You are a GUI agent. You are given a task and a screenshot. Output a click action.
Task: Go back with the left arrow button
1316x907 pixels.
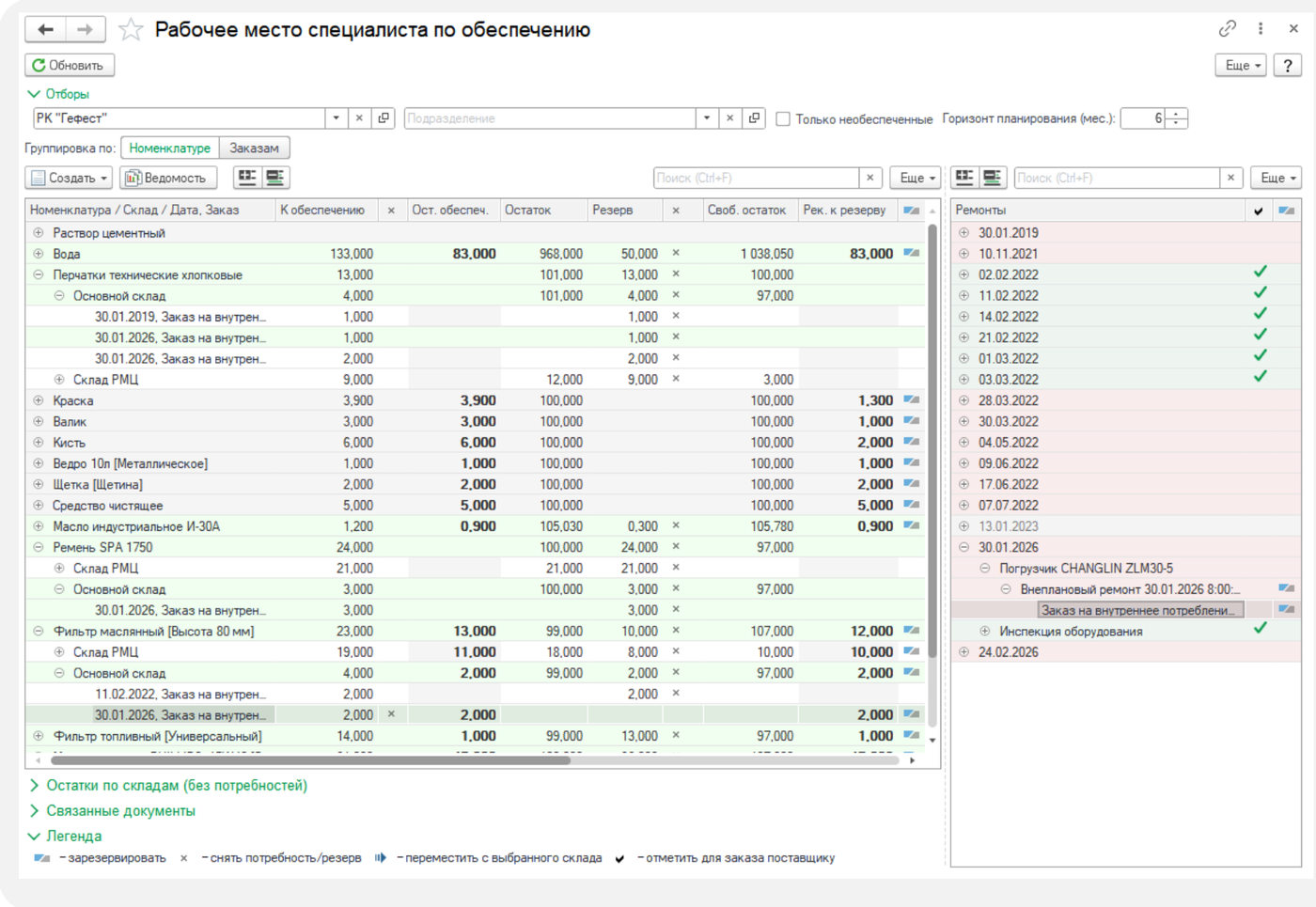click(x=45, y=30)
